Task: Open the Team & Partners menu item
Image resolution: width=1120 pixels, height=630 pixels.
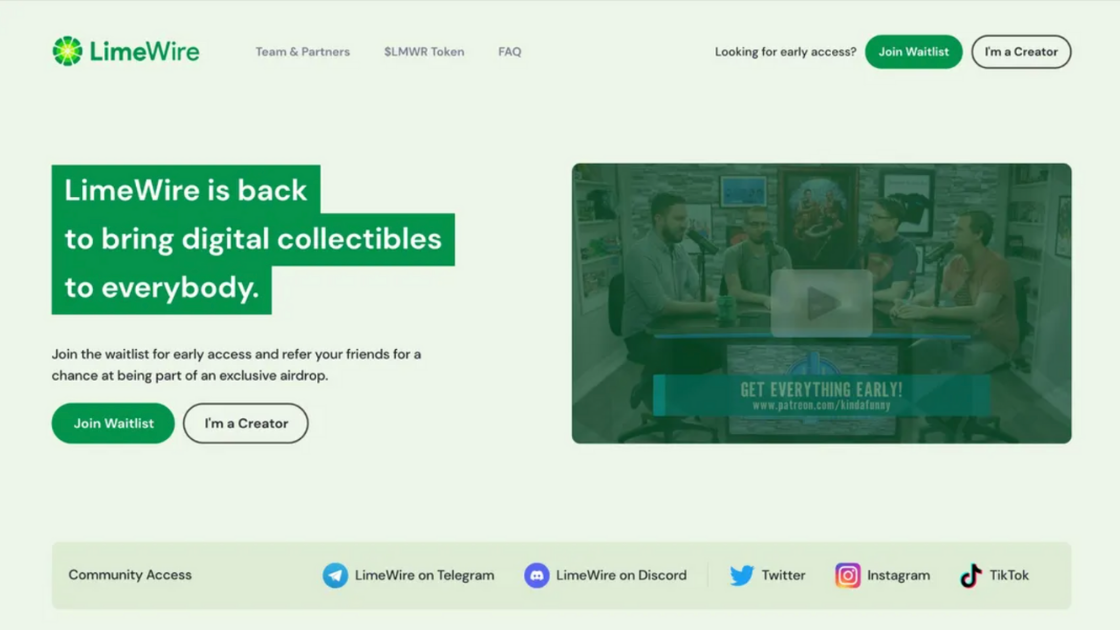Action: pos(303,51)
